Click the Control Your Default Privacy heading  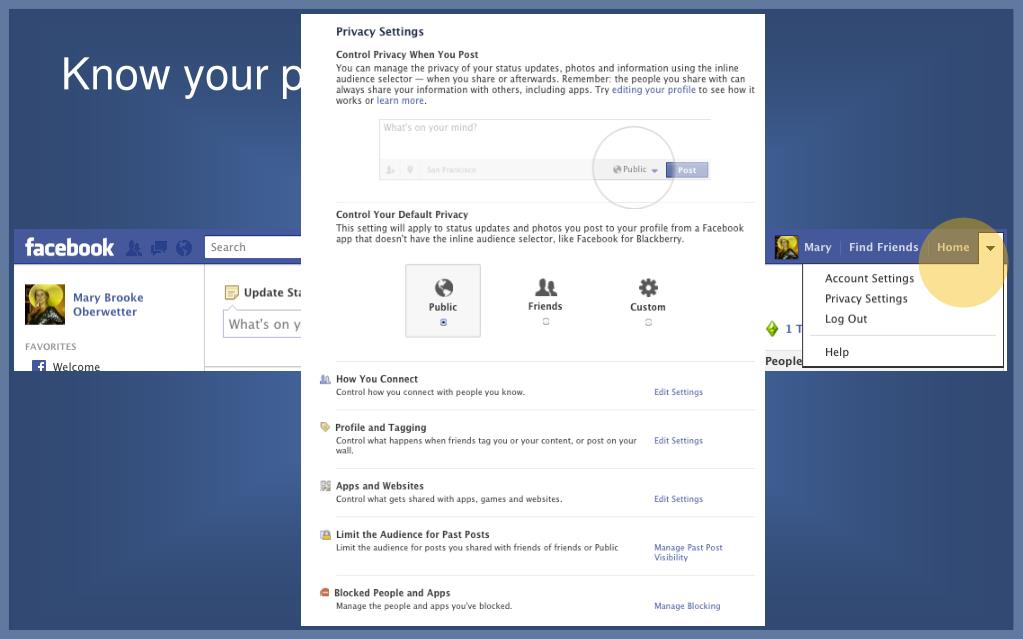pyautogui.click(x=402, y=214)
